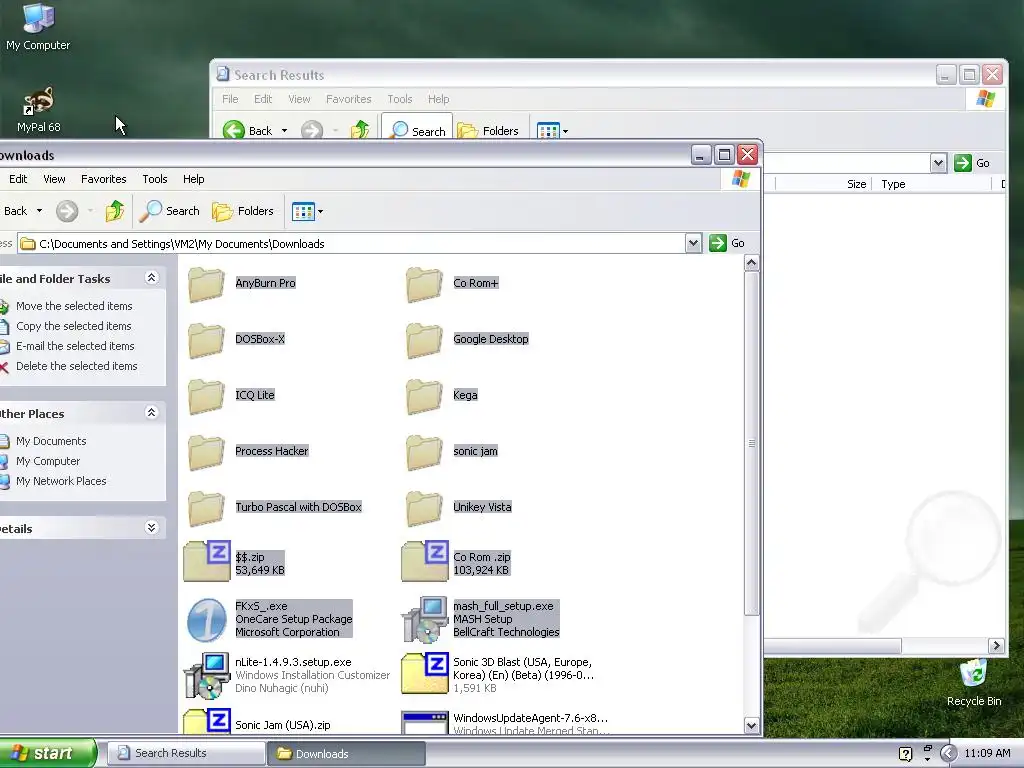Open the Downloads address bar dropdown
This screenshot has height=768, width=1024.
(x=693, y=244)
